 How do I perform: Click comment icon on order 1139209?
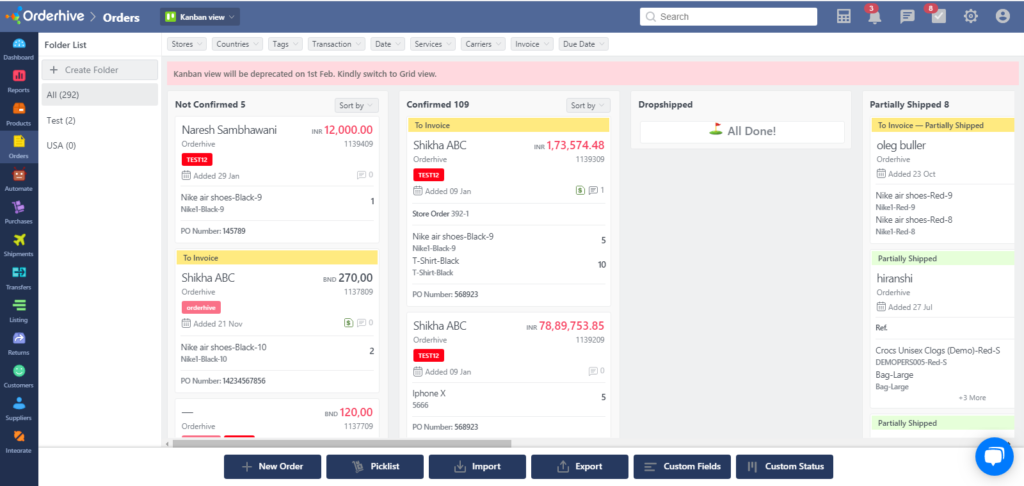point(593,371)
